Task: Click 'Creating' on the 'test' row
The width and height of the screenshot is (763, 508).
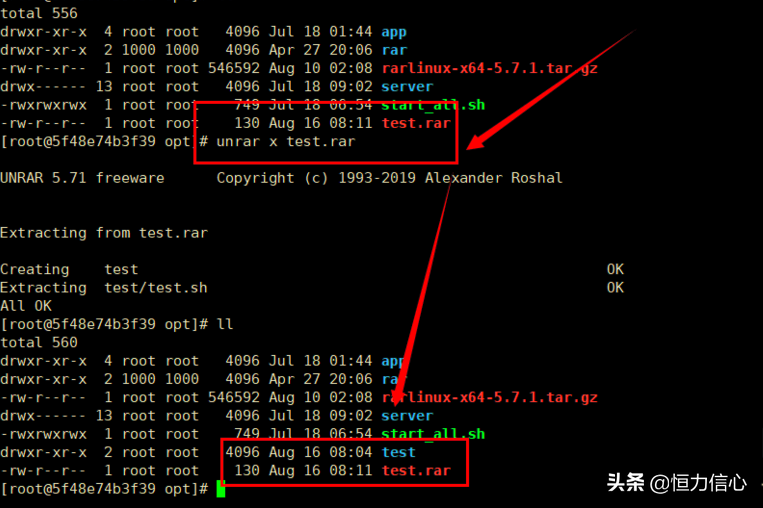Action: [35, 270]
